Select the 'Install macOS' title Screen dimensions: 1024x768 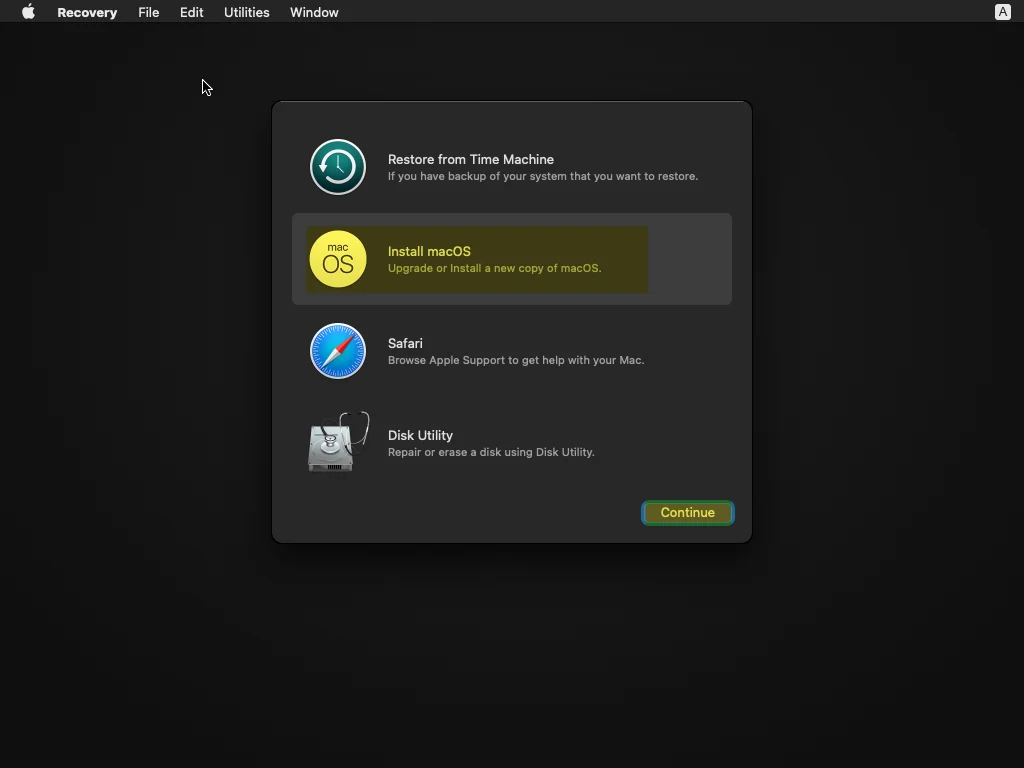point(429,251)
